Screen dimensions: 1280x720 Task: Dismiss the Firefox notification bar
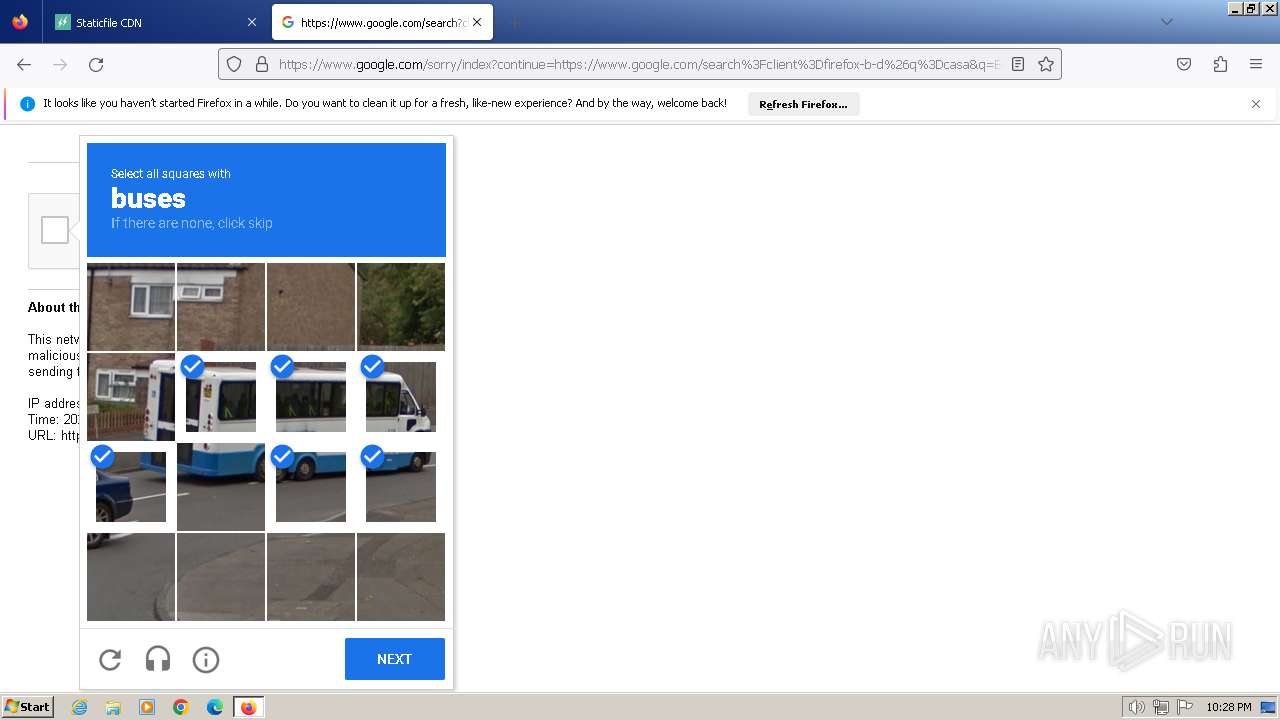[x=1256, y=104]
